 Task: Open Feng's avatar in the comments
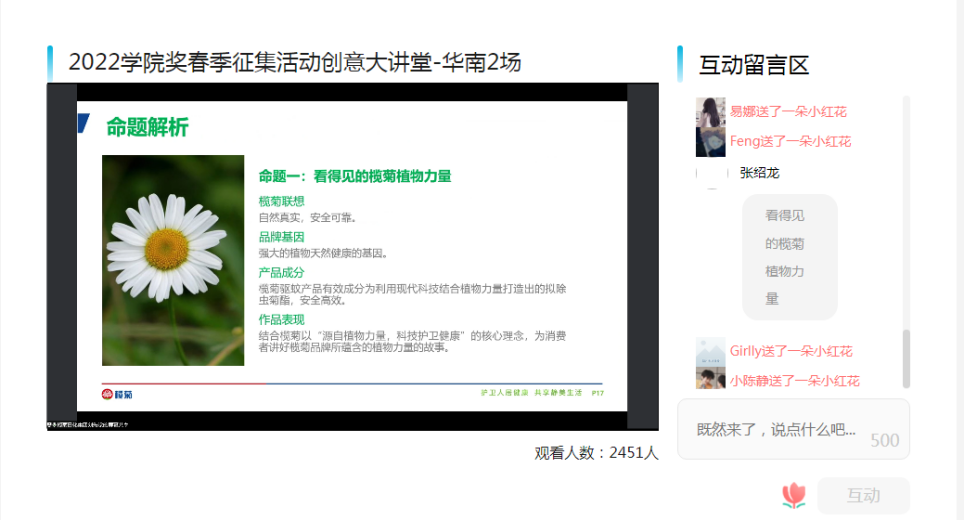(x=710, y=142)
